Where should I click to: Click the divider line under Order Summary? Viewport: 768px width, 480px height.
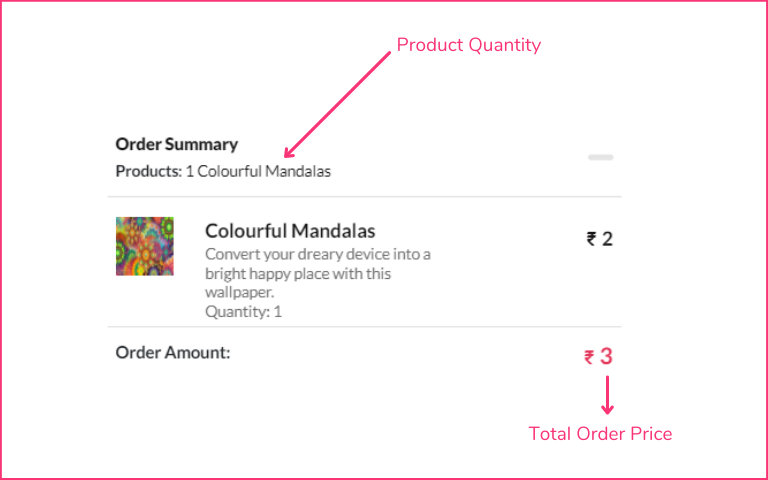point(364,196)
